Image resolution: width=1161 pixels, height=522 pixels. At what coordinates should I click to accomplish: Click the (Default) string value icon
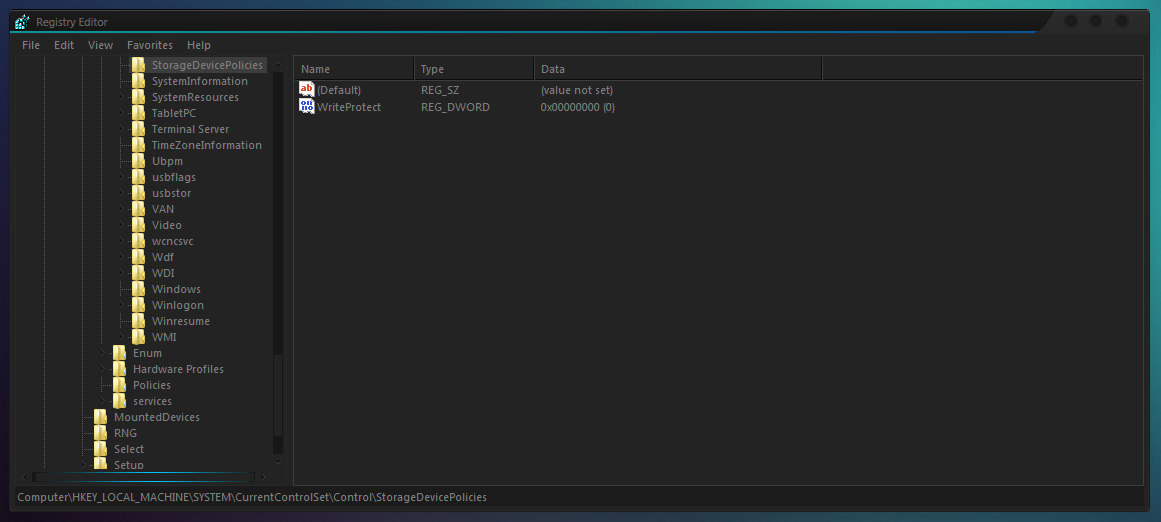click(307, 90)
